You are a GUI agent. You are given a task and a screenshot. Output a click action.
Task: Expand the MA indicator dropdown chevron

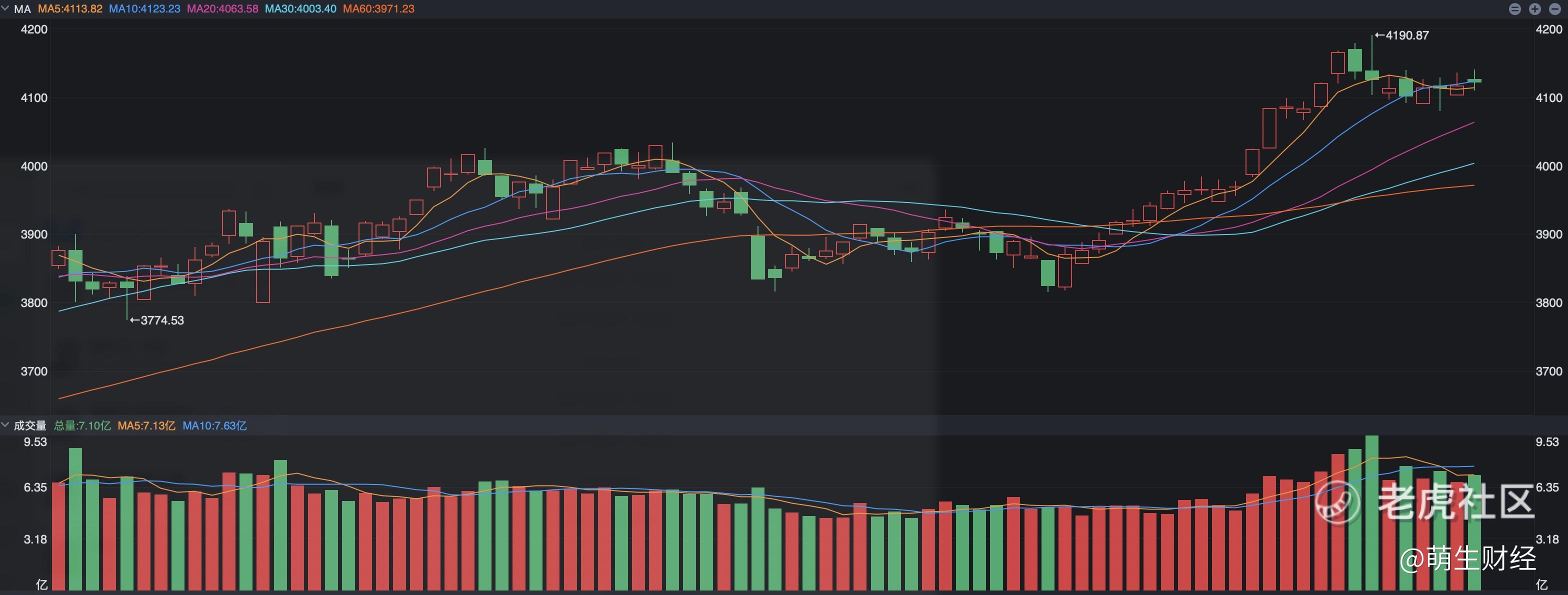[5, 8]
